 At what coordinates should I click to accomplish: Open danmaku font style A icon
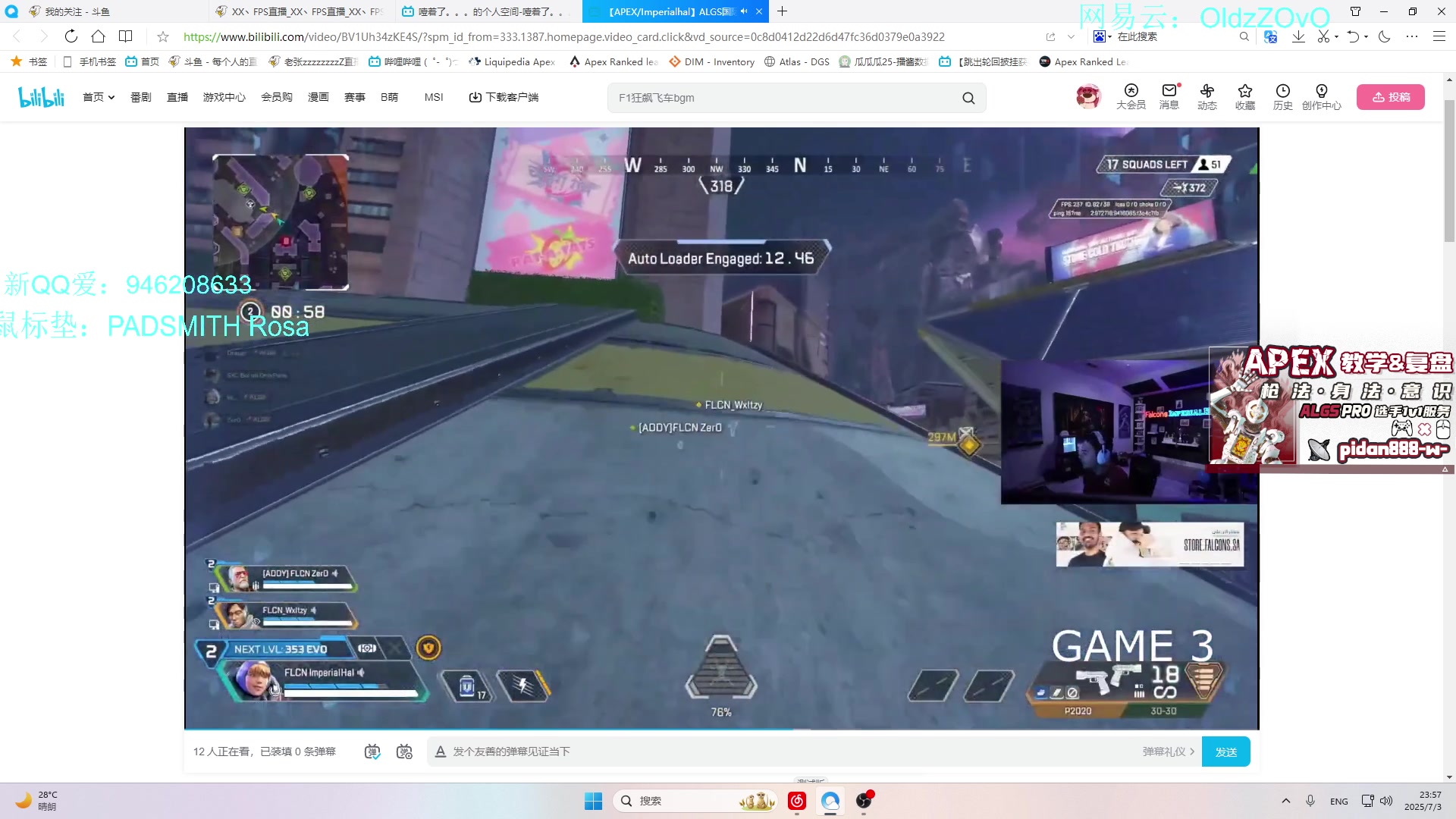tap(440, 752)
